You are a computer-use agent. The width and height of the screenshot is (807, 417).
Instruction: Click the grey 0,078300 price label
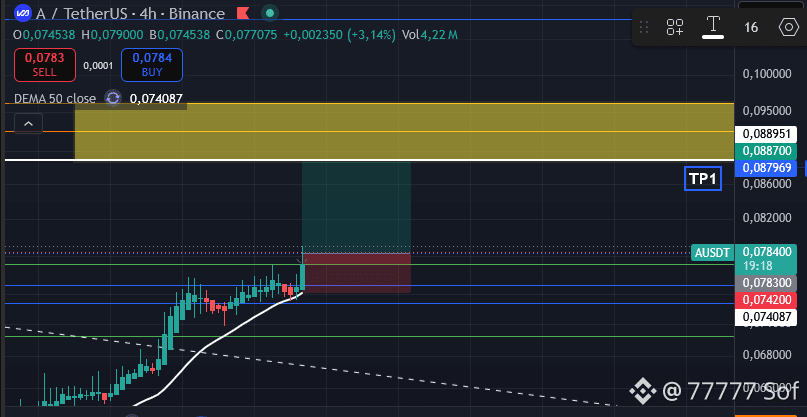tap(766, 283)
